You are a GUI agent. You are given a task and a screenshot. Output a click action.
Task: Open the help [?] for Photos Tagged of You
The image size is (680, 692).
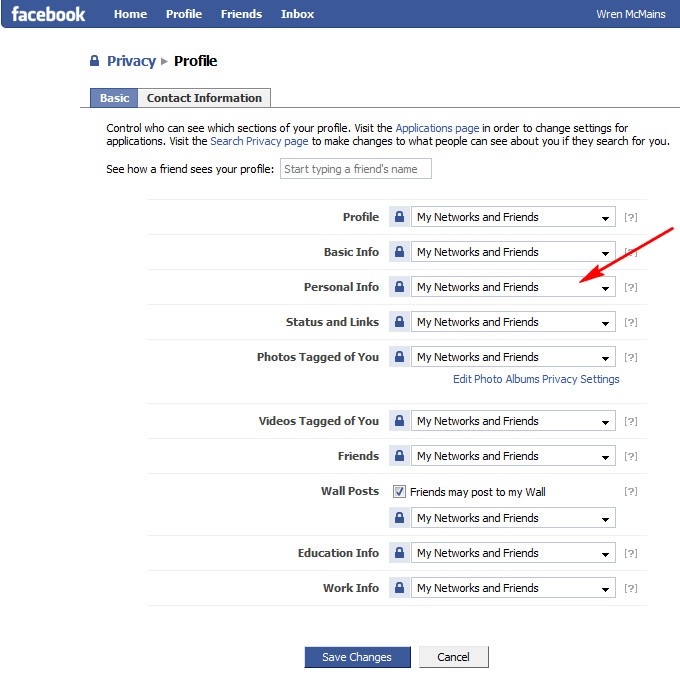(631, 357)
